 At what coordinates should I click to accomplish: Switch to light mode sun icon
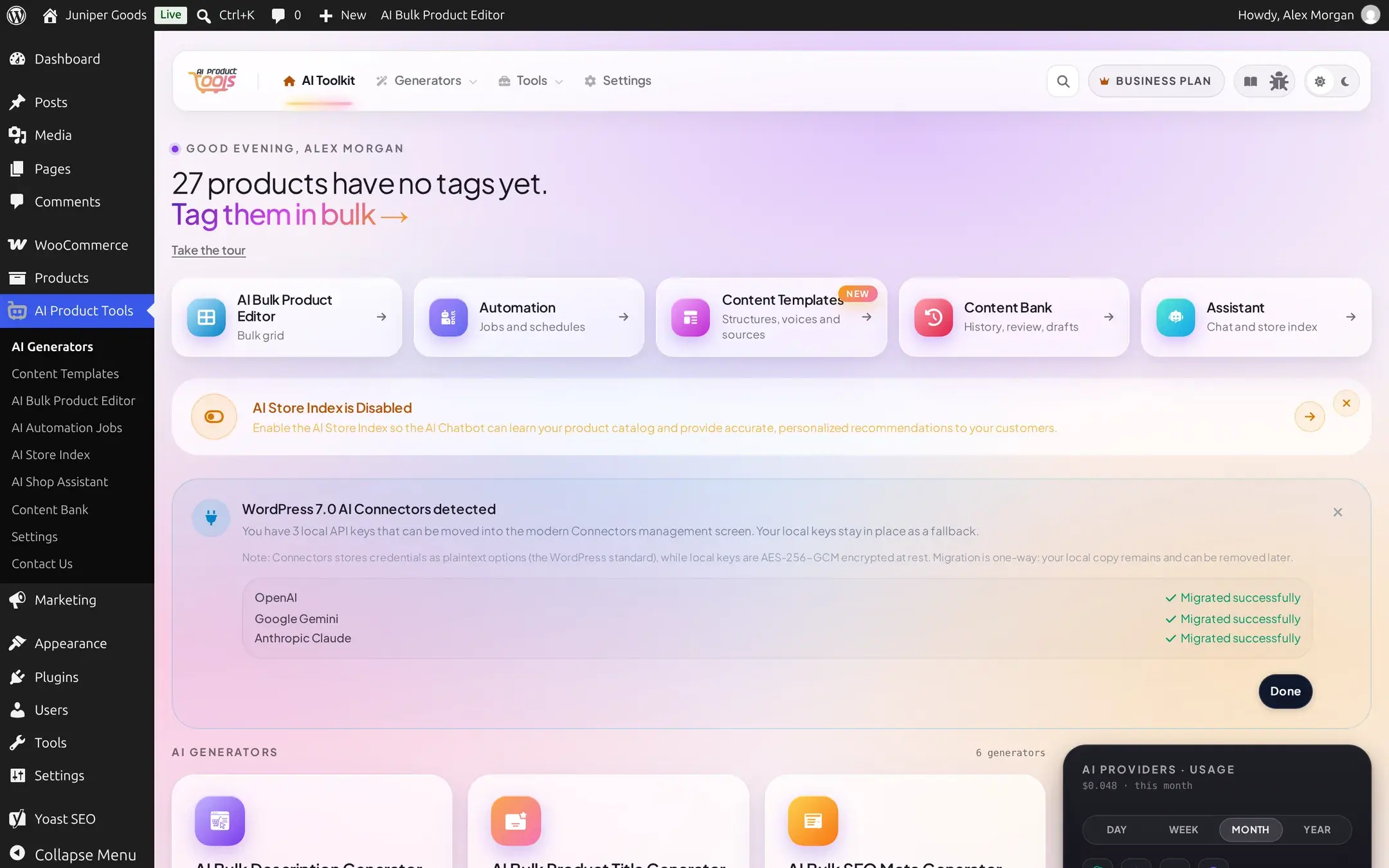(1320, 81)
